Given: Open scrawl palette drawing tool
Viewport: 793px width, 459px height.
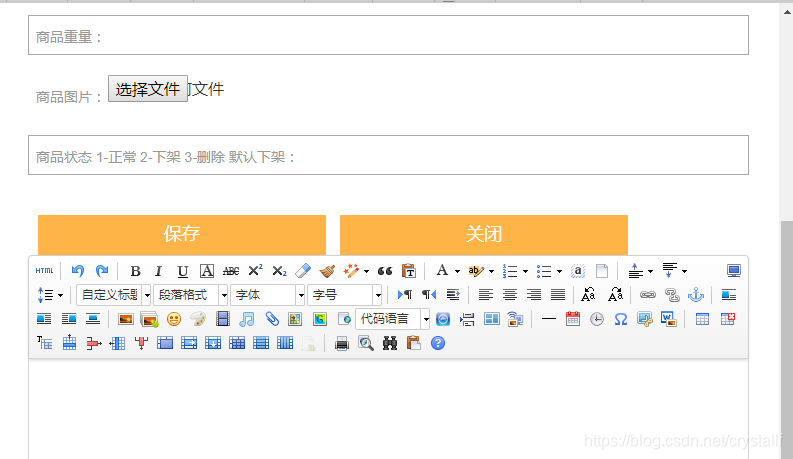Looking at the screenshot, I should click(x=198, y=319).
